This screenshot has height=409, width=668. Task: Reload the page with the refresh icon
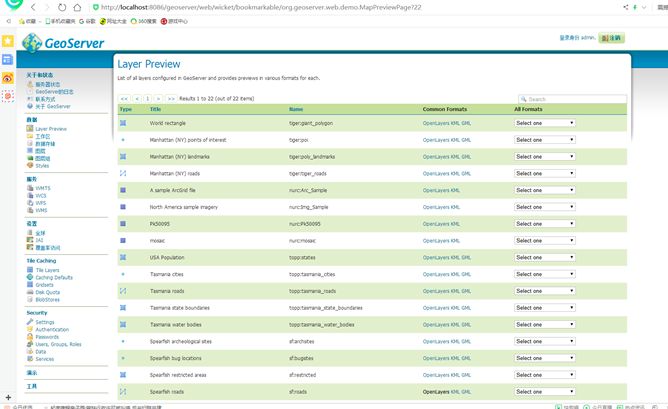[x=62, y=7]
